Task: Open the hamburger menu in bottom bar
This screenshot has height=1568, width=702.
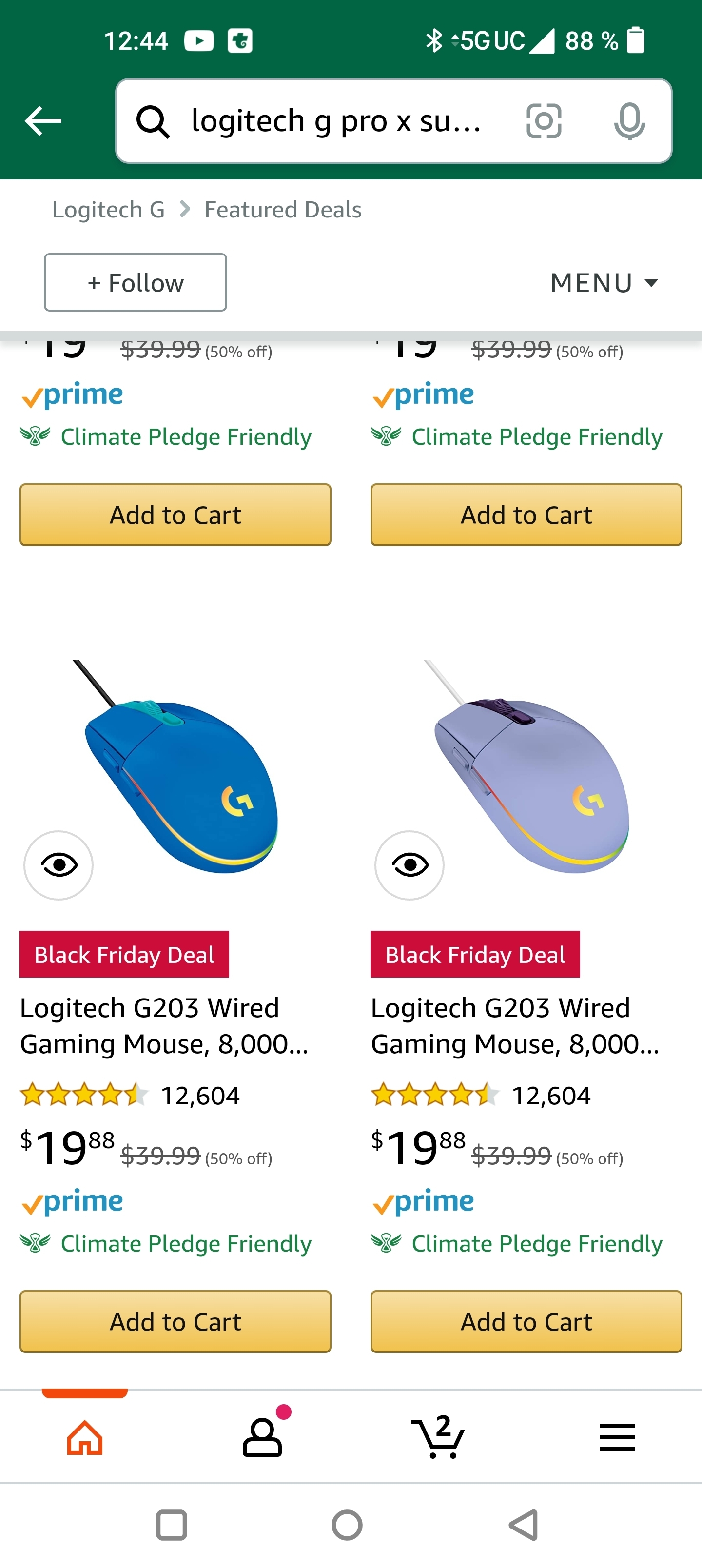Action: [x=617, y=1438]
